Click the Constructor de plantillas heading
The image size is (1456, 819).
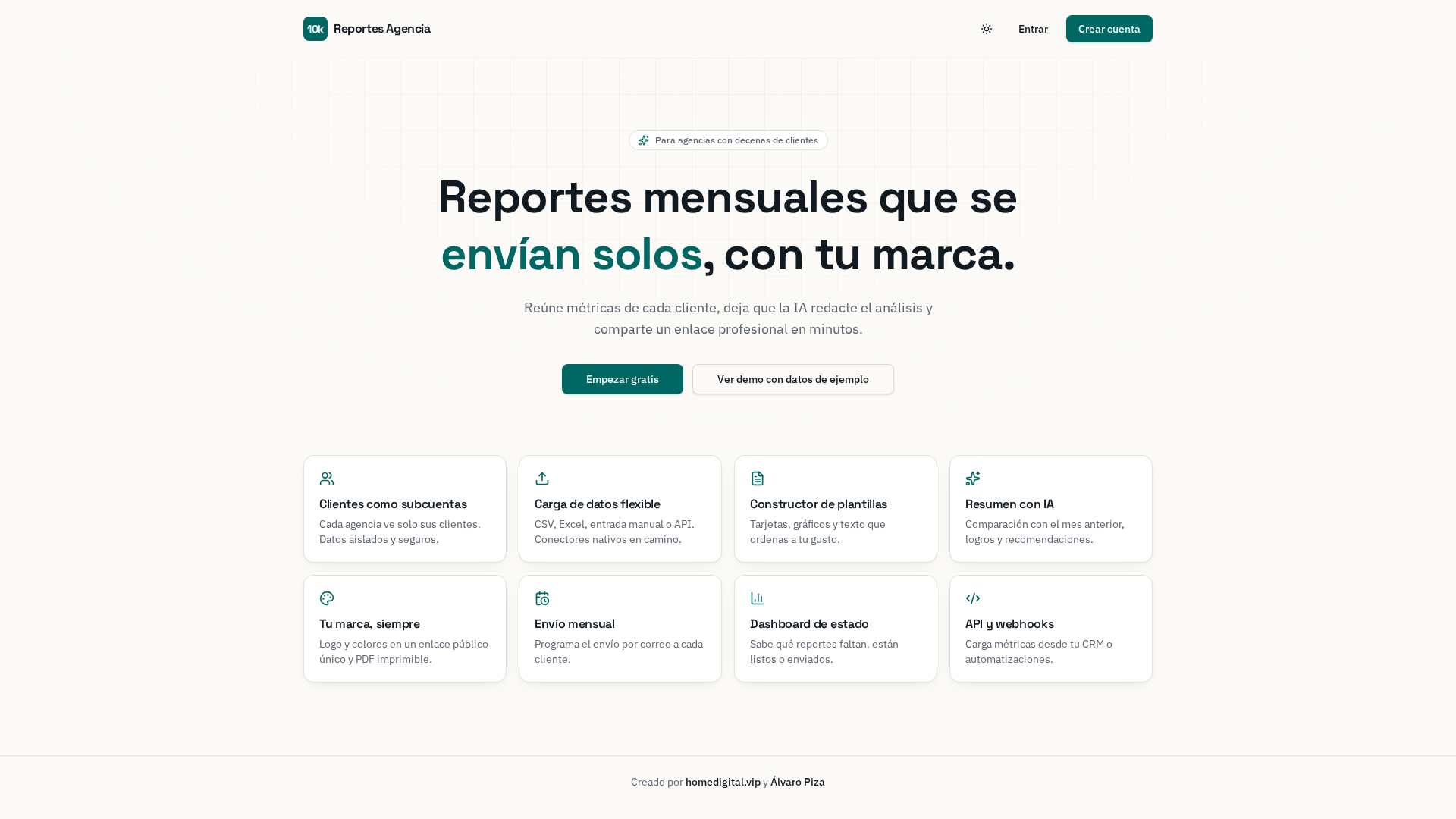[x=818, y=504]
